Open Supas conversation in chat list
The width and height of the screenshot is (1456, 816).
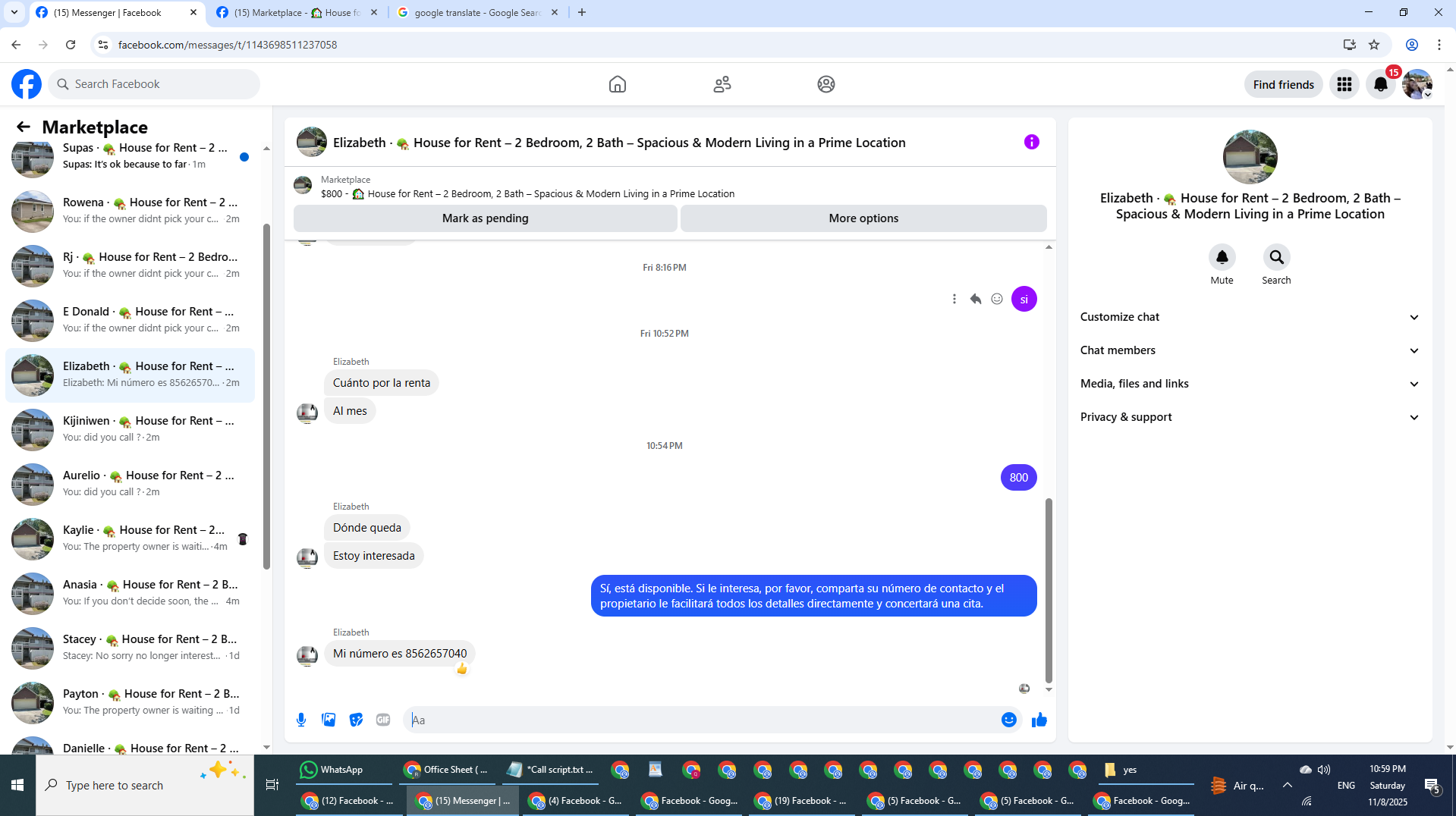tap(131, 156)
